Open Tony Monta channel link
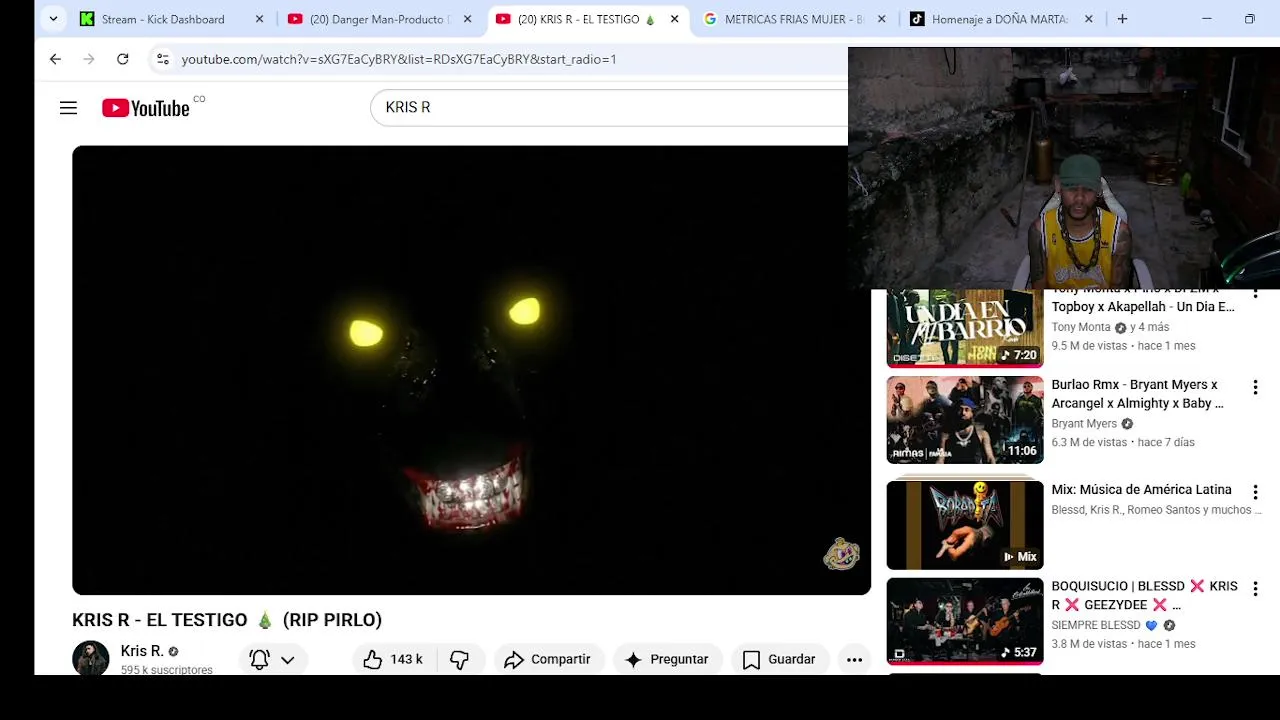This screenshot has width=1280, height=720. tap(1081, 327)
